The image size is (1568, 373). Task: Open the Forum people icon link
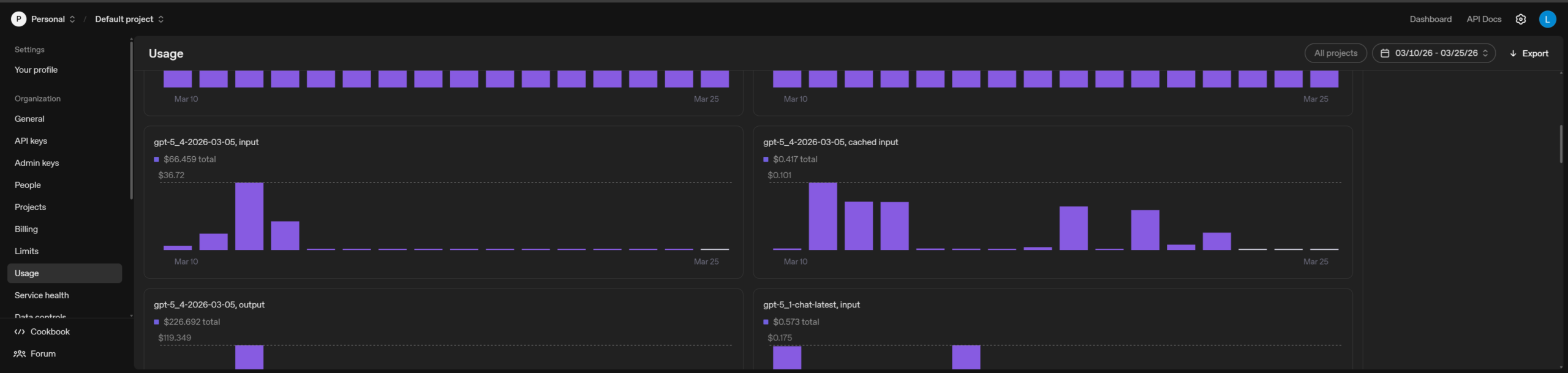pos(20,353)
